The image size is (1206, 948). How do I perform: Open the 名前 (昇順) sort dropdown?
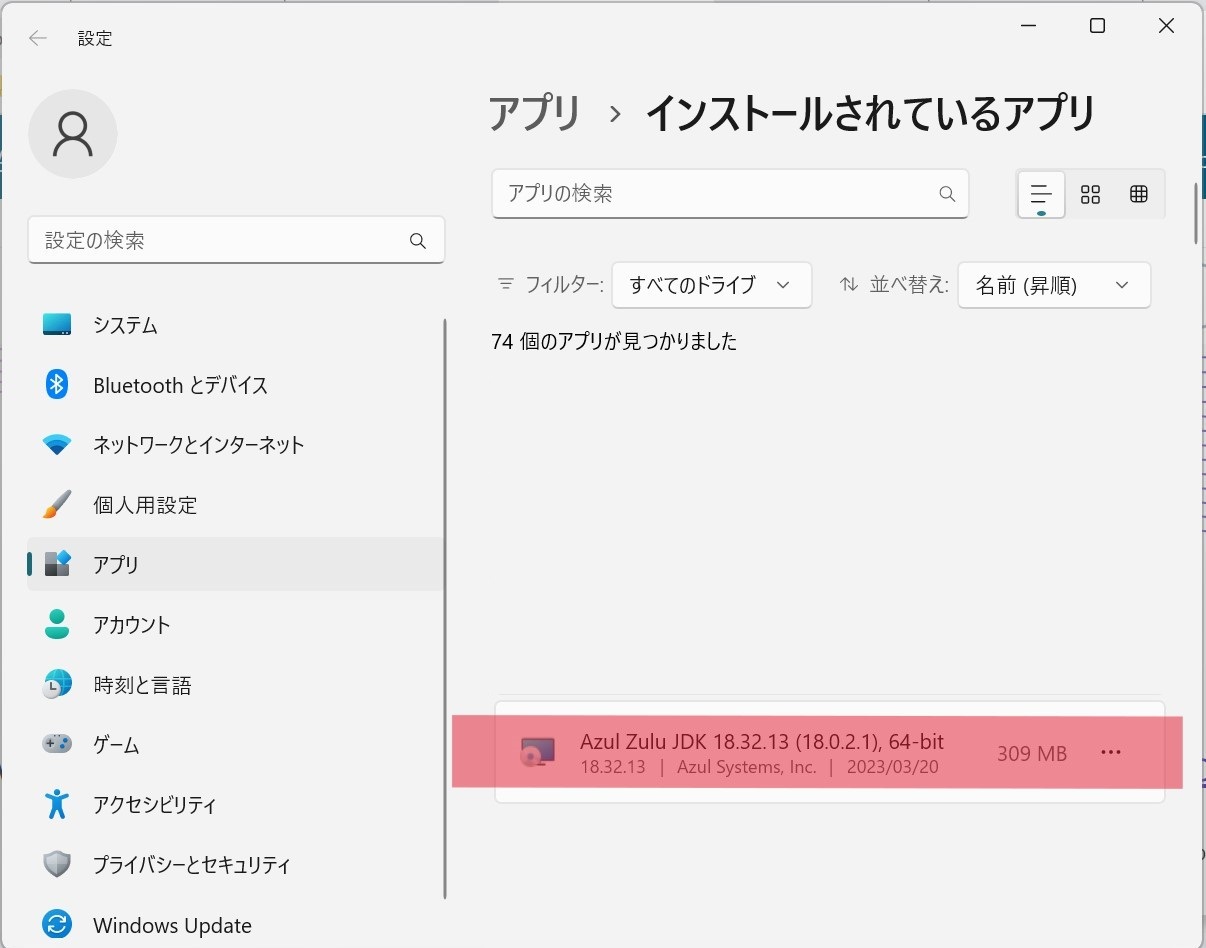[1053, 285]
